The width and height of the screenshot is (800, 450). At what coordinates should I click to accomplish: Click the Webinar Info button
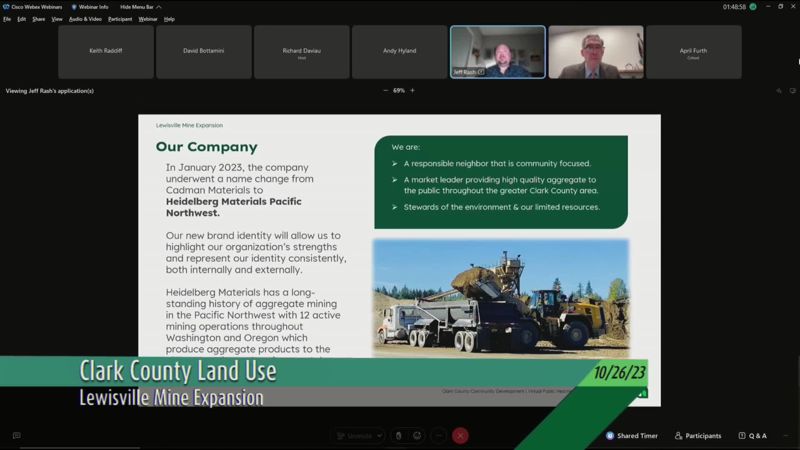[90, 7]
